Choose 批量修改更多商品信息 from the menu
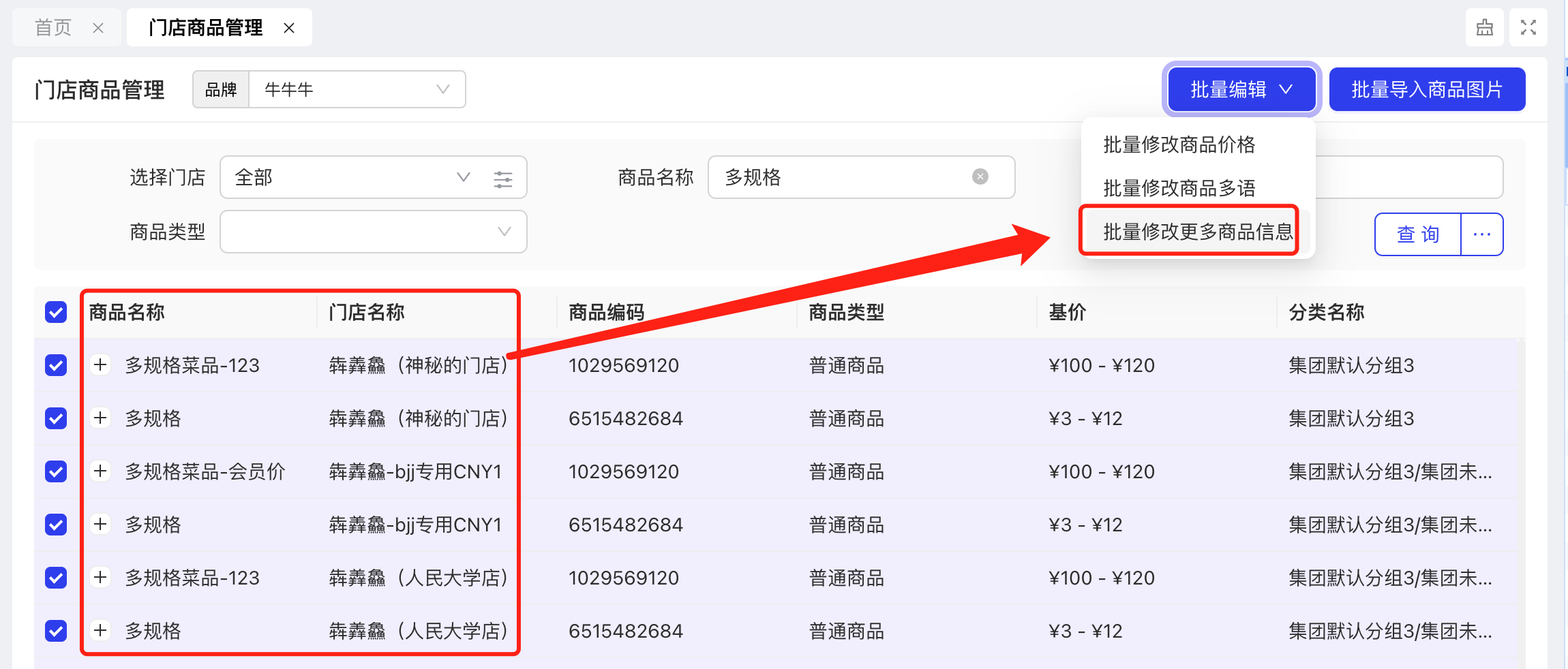Screen dimensions: 1568x669 [x=1198, y=232]
